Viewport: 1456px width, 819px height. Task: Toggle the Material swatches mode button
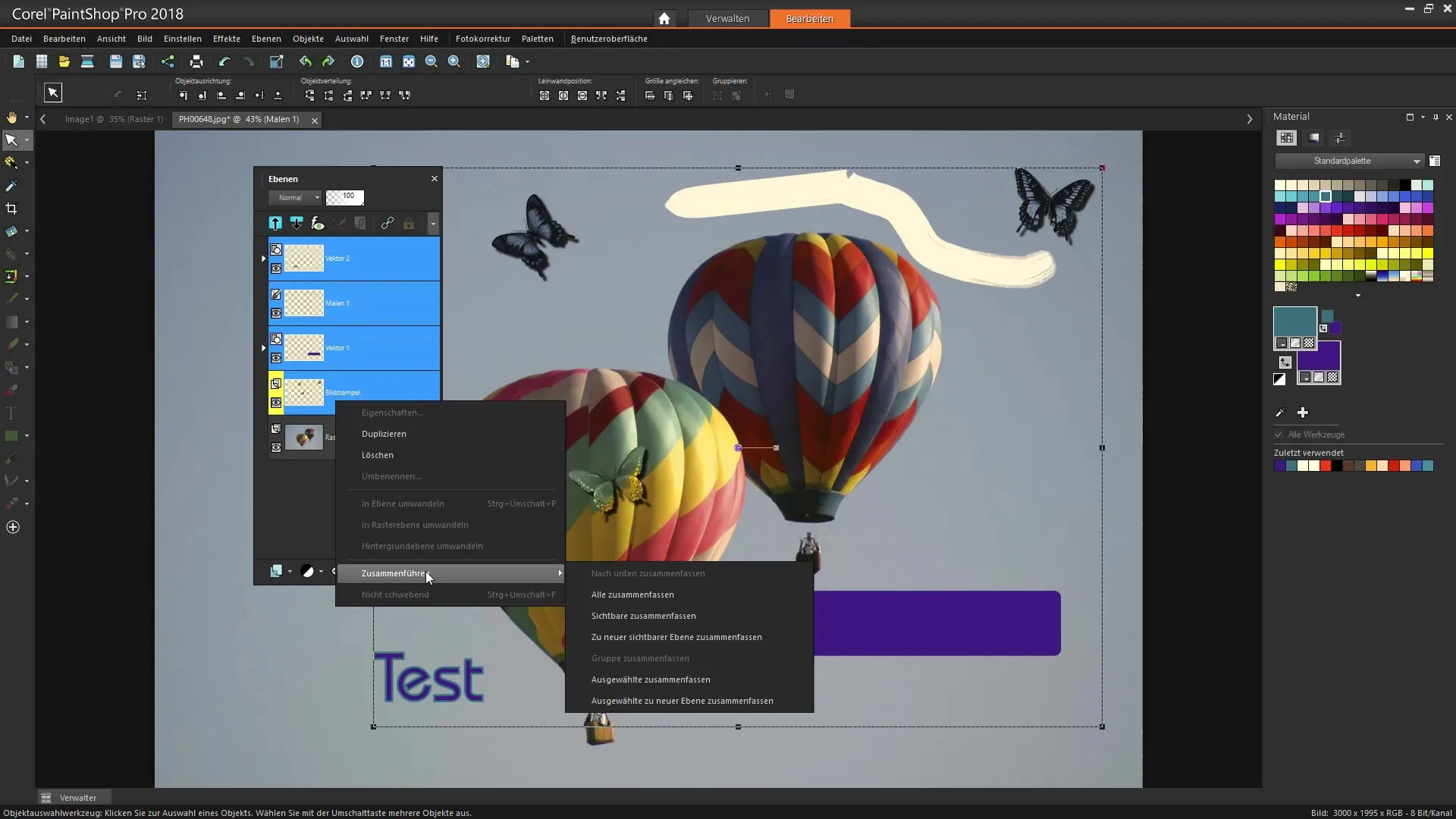(x=1287, y=138)
